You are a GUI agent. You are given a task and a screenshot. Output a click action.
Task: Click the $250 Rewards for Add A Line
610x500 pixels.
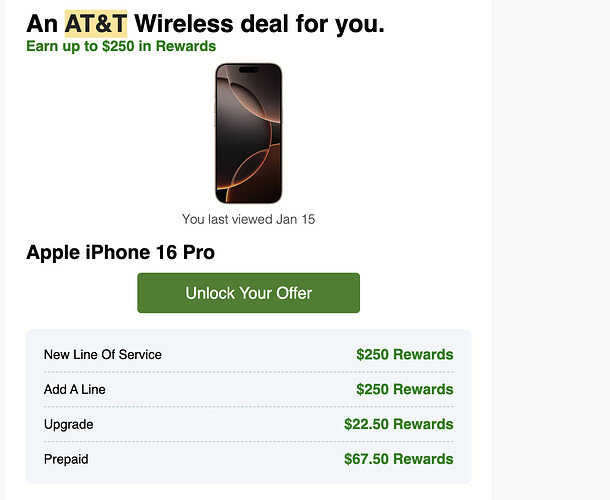(405, 389)
